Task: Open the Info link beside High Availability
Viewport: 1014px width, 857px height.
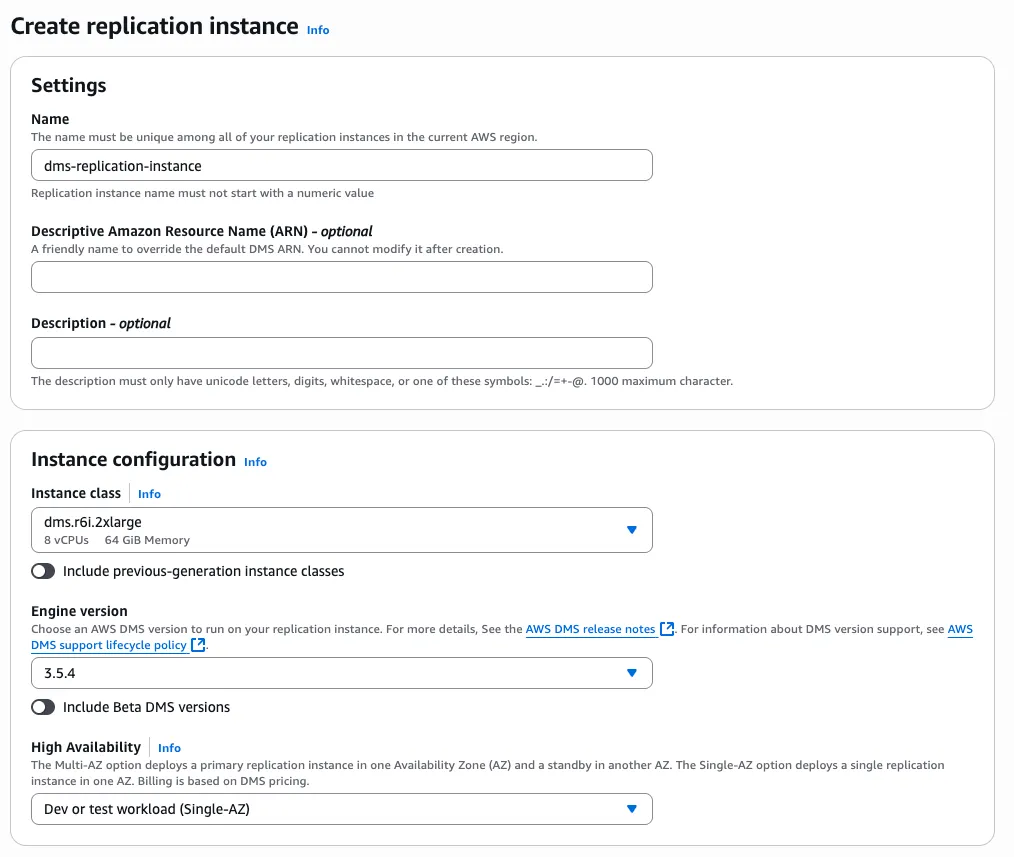Action: [x=169, y=748]
